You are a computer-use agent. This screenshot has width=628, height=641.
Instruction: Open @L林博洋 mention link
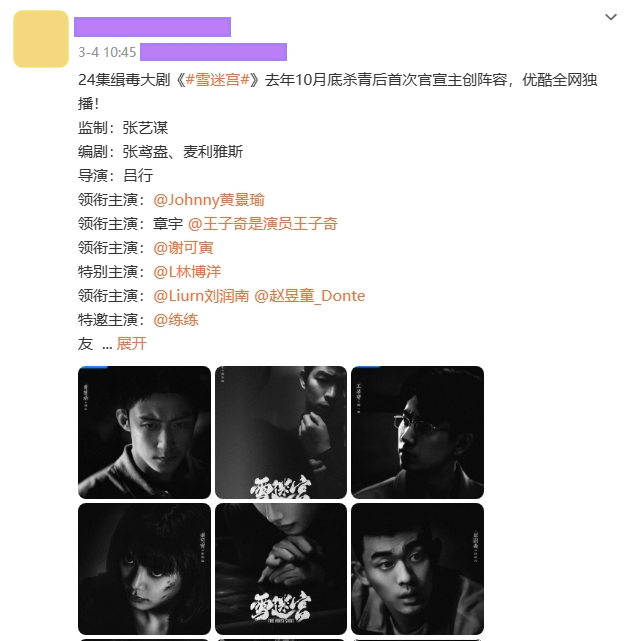pyautogui.click(x=187, y=272)
